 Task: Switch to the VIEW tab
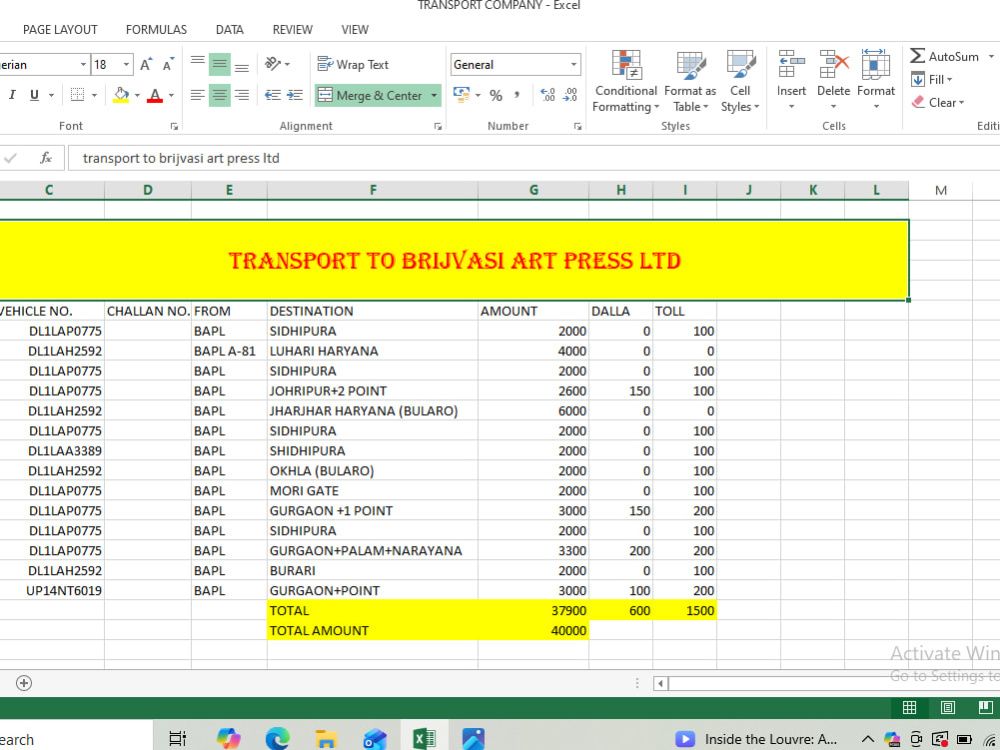355,30
